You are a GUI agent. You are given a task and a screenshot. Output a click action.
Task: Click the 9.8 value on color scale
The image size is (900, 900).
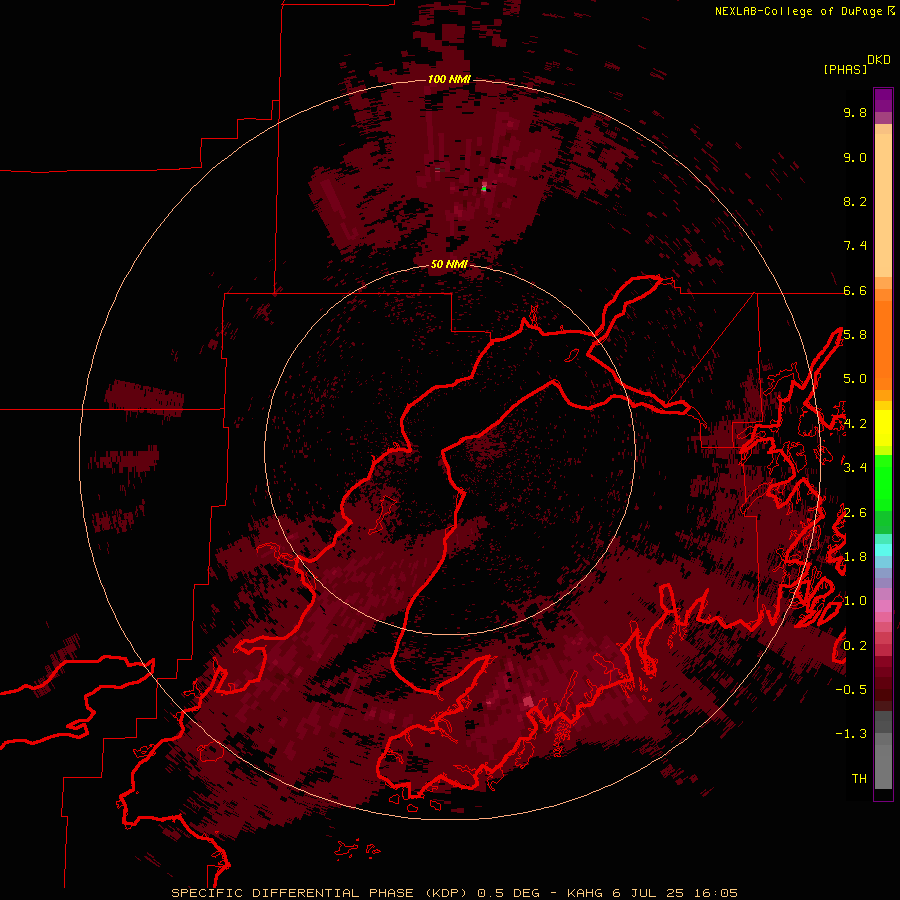[855, 112]
